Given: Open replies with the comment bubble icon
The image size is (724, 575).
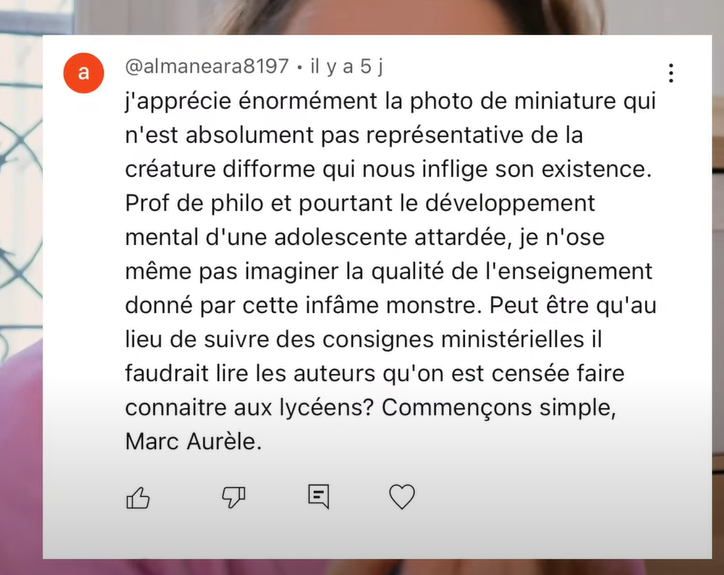Looking at the screenshot, I should tap(319, 497).
